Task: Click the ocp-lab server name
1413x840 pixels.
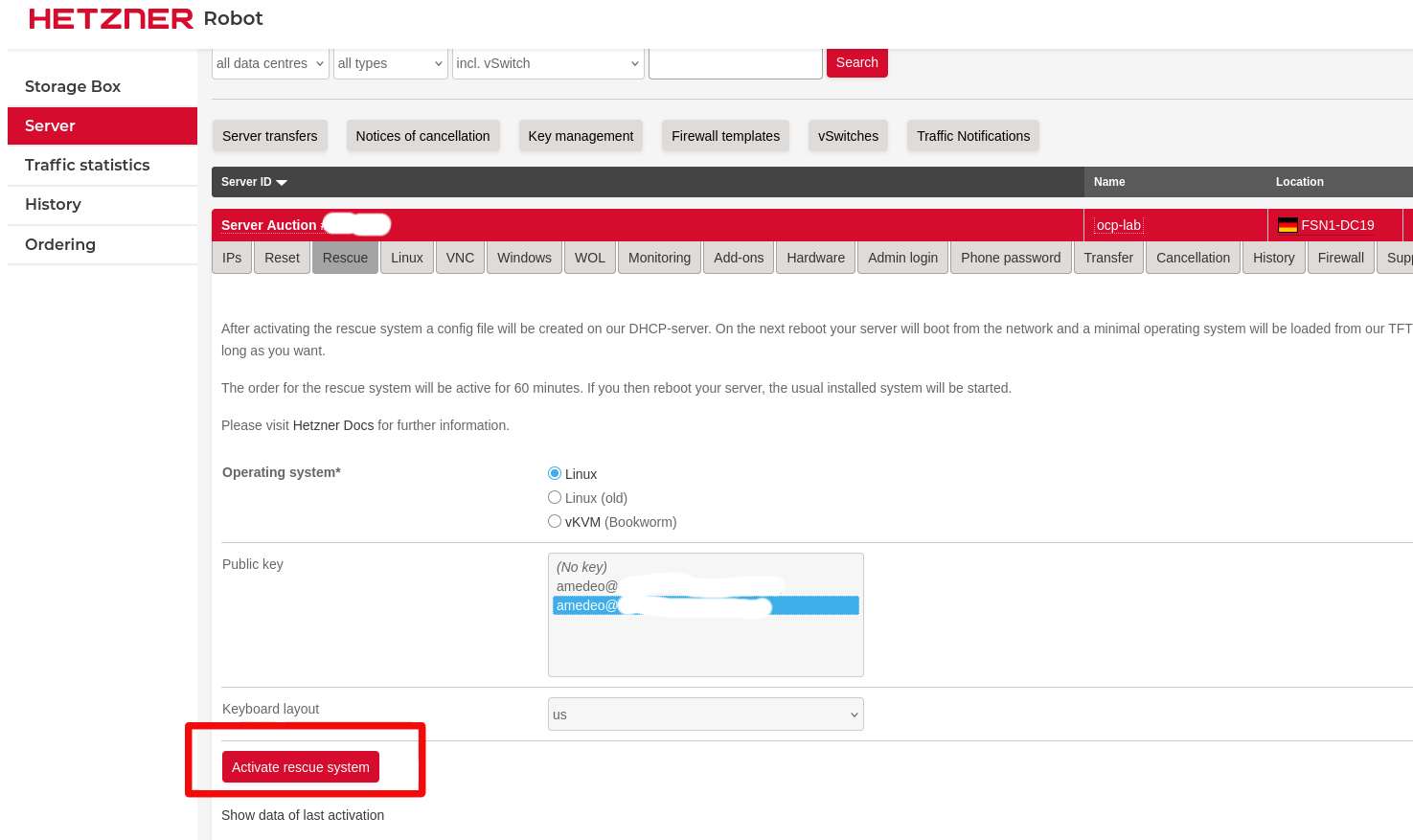Action: 1119,225
